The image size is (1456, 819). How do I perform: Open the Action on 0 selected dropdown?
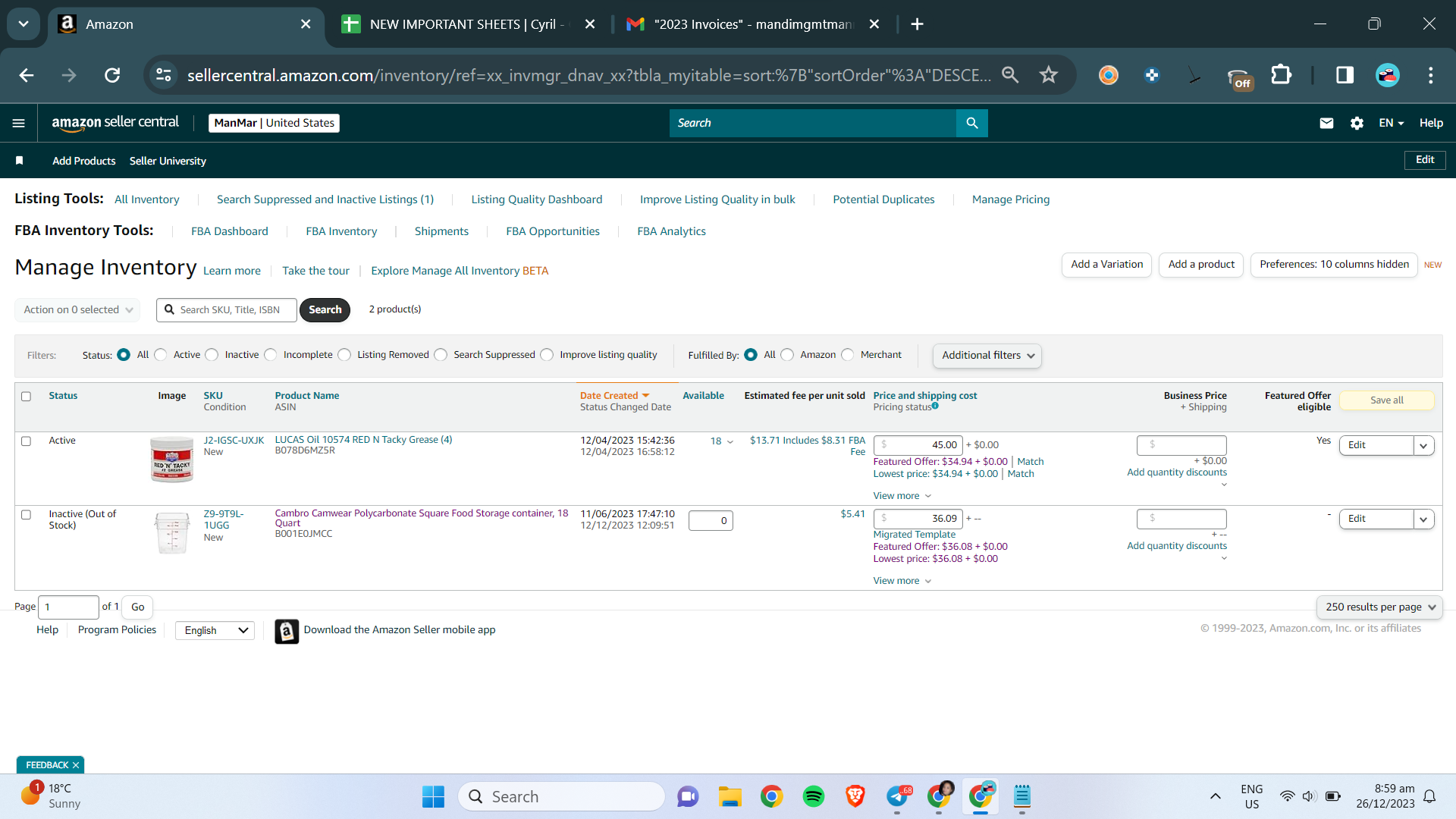tap(77, 310)
